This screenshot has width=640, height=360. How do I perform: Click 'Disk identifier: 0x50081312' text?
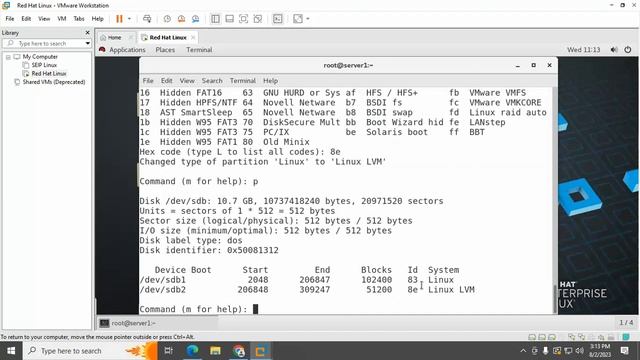coord(209,250)
